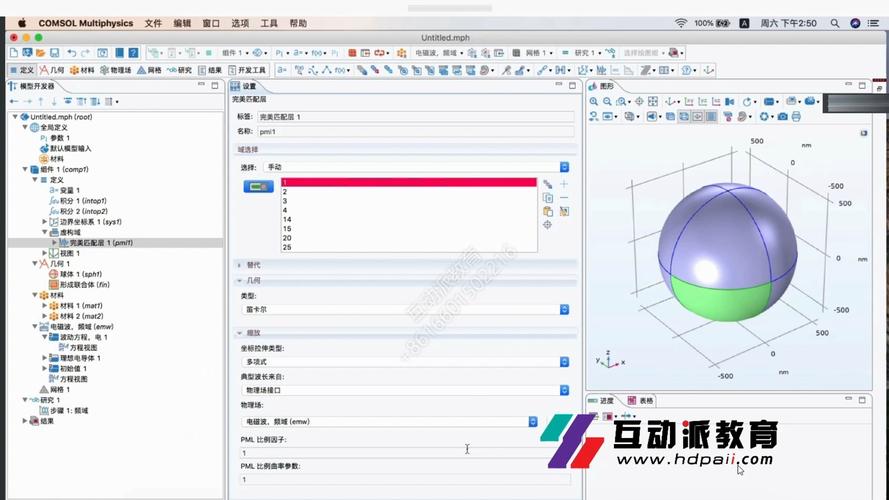Click the Wi-Fi status icon
Image resolution: width=889 pixels, height=500 pixels.
(x=680, y=23)
